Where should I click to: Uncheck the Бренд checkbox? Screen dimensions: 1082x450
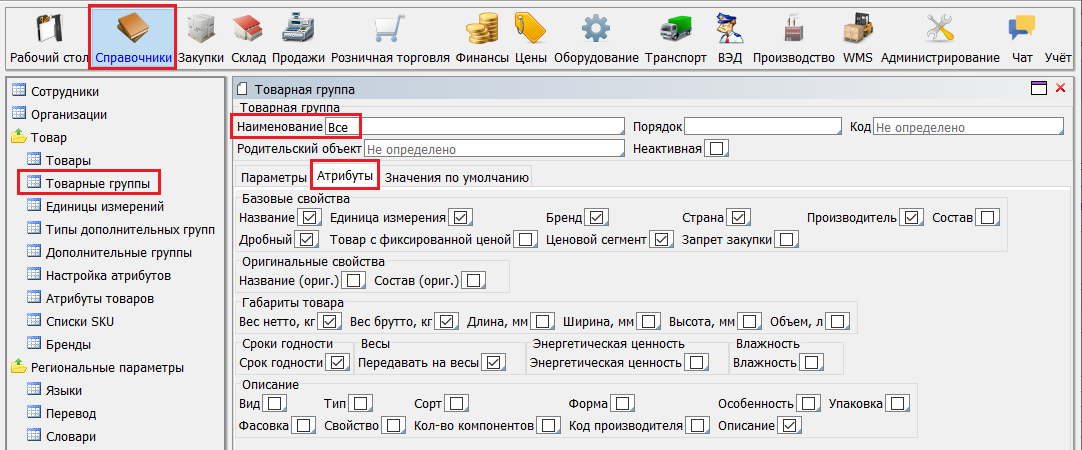598,217
